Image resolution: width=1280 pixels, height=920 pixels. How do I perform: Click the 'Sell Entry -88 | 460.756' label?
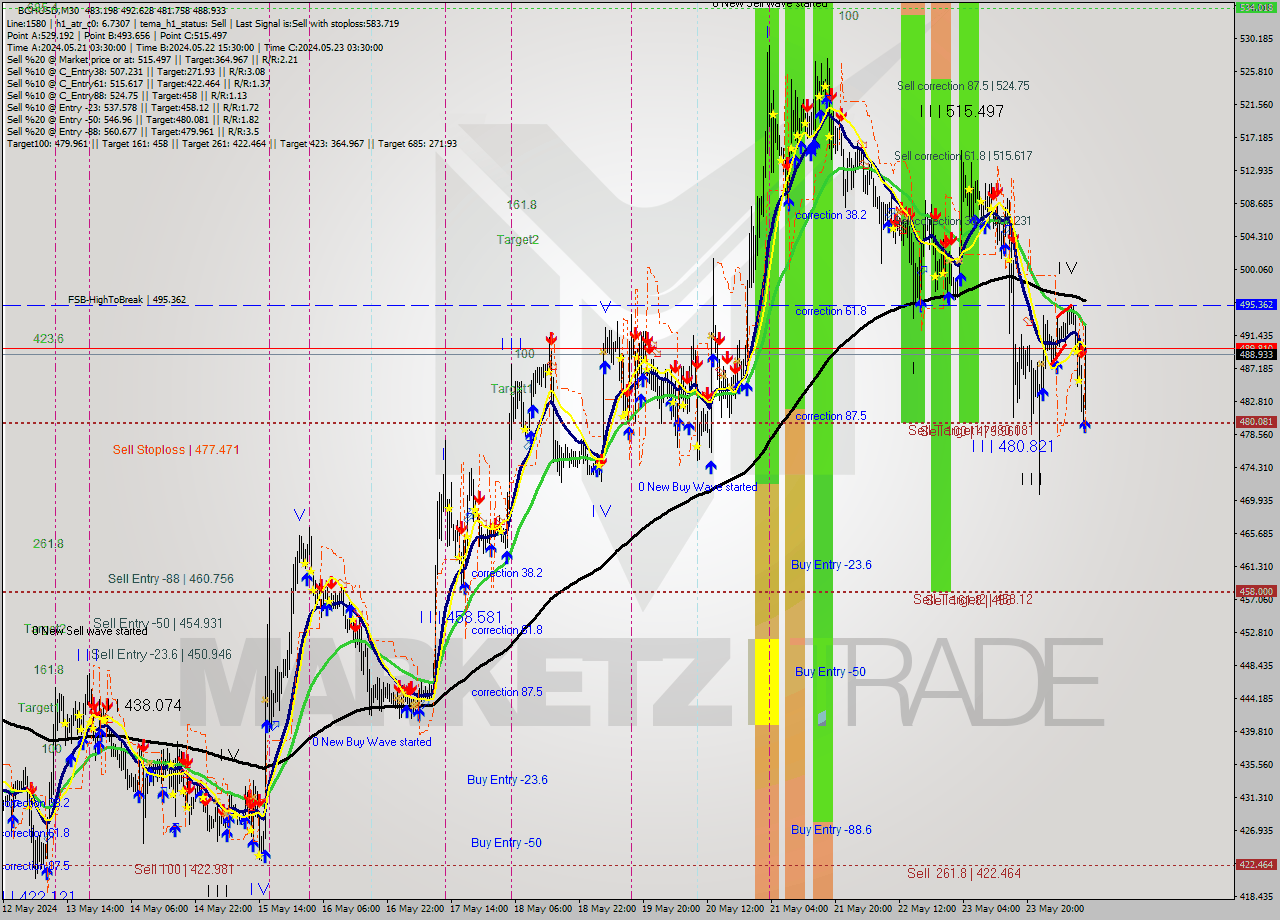pyautogui.click(x=171, y=579)
